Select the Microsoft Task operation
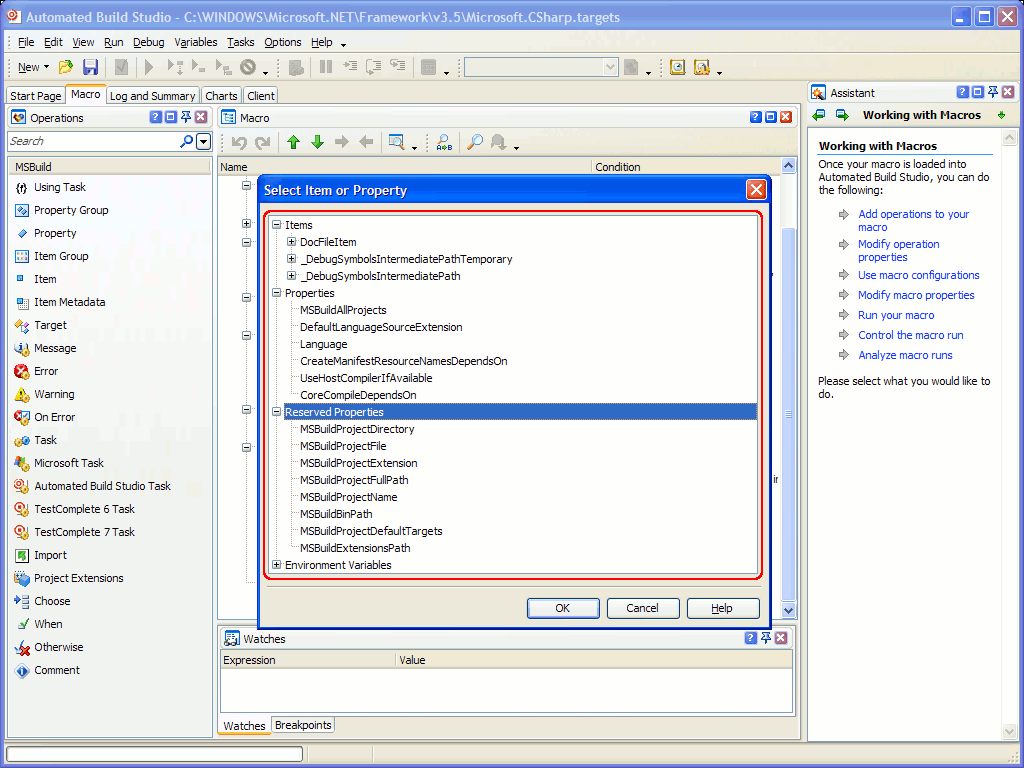This screenshot has width=1024, height=768. [x=69, y=463]
